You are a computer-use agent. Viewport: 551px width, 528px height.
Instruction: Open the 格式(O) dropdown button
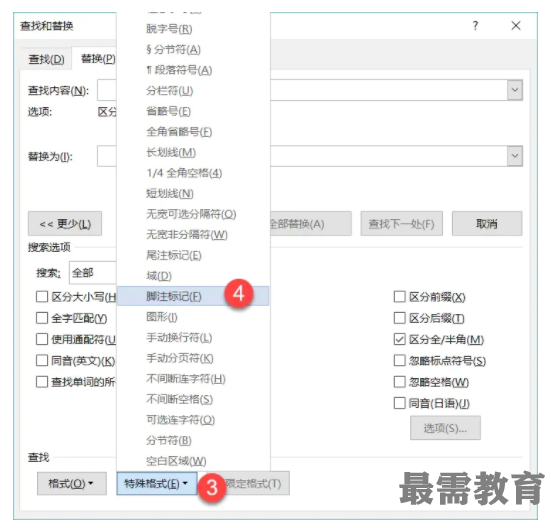click(72, 484)
